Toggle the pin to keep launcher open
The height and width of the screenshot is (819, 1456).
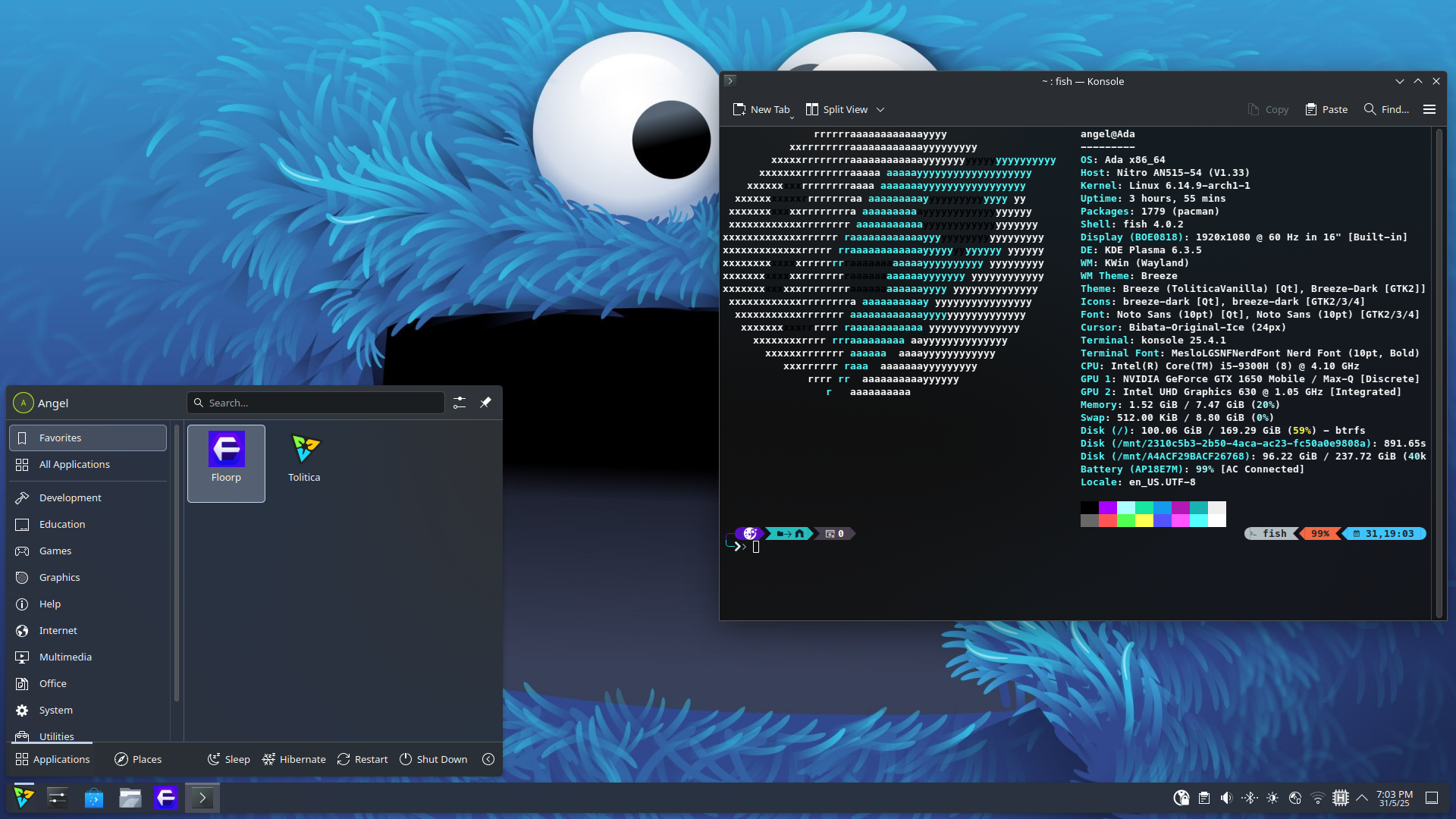pos(485,403)
